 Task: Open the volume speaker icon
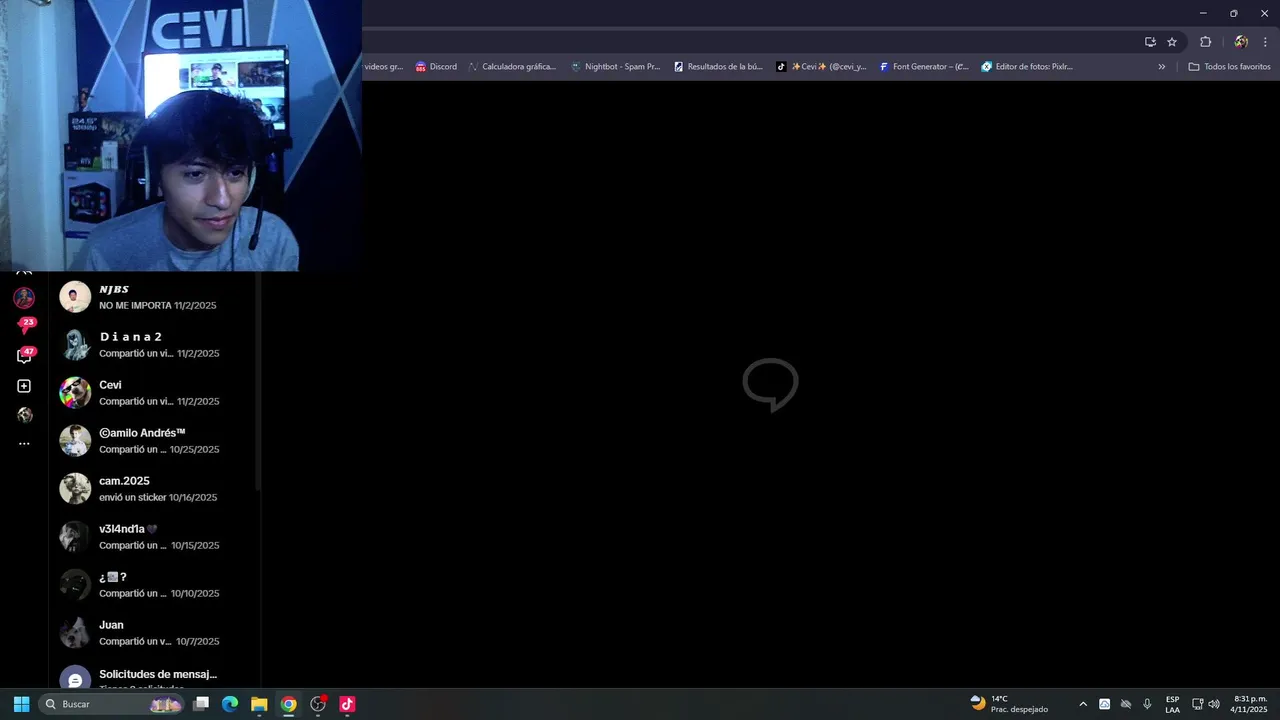1214,704
